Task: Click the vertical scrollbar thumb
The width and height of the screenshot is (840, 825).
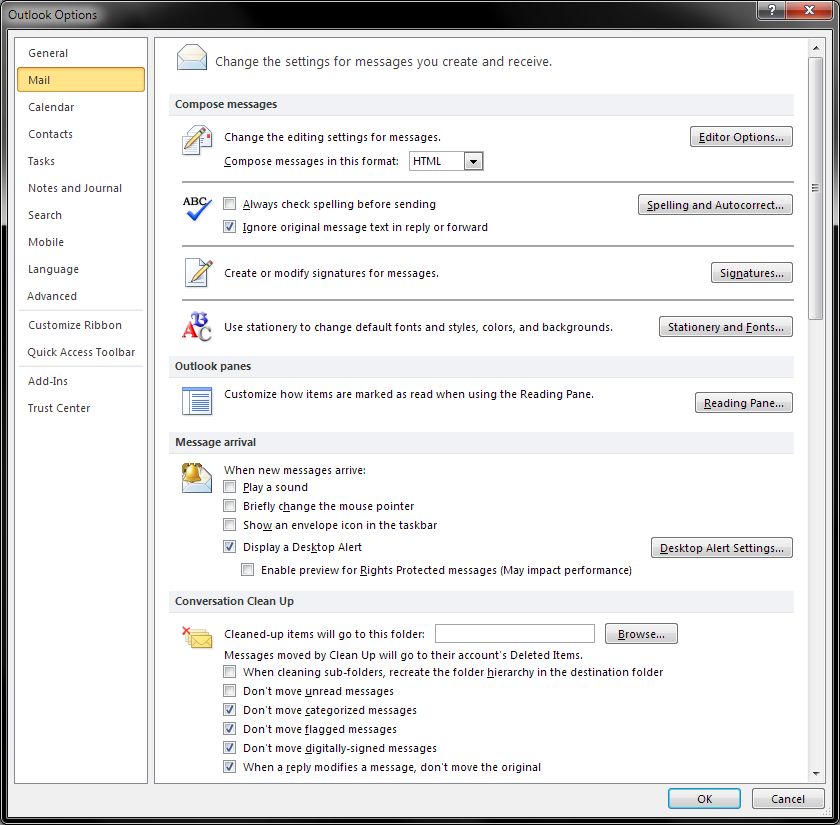Action: pos(815,188)
